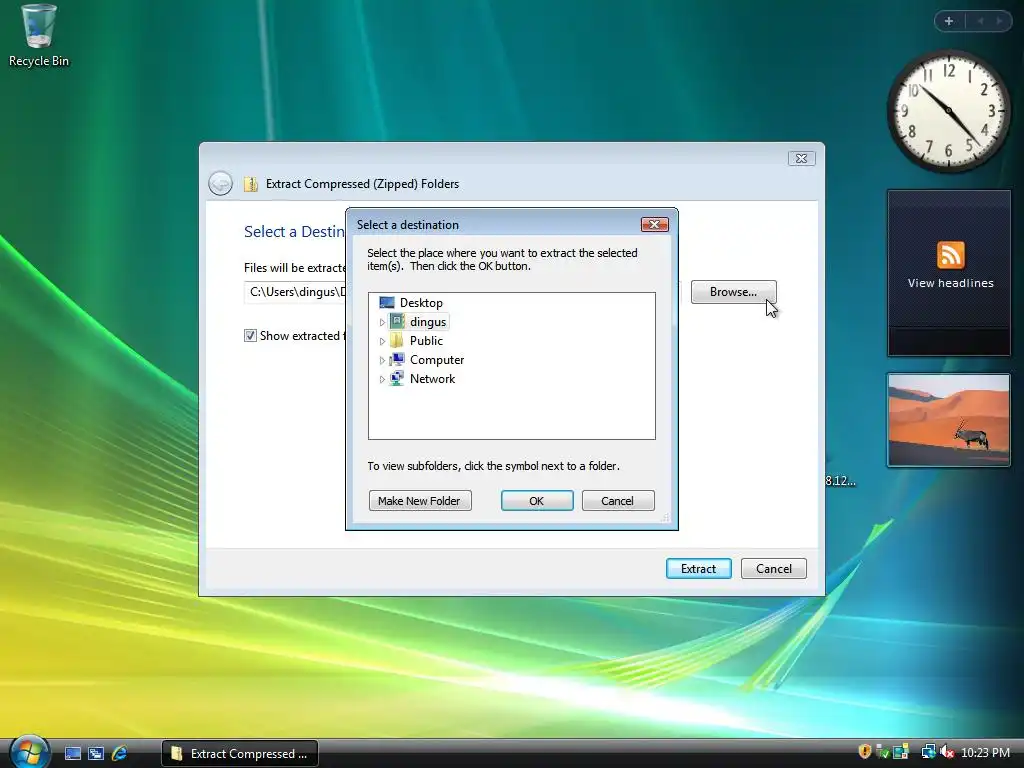Click the Browse... button
1024x768 pixels.
[x=733, y=292]
